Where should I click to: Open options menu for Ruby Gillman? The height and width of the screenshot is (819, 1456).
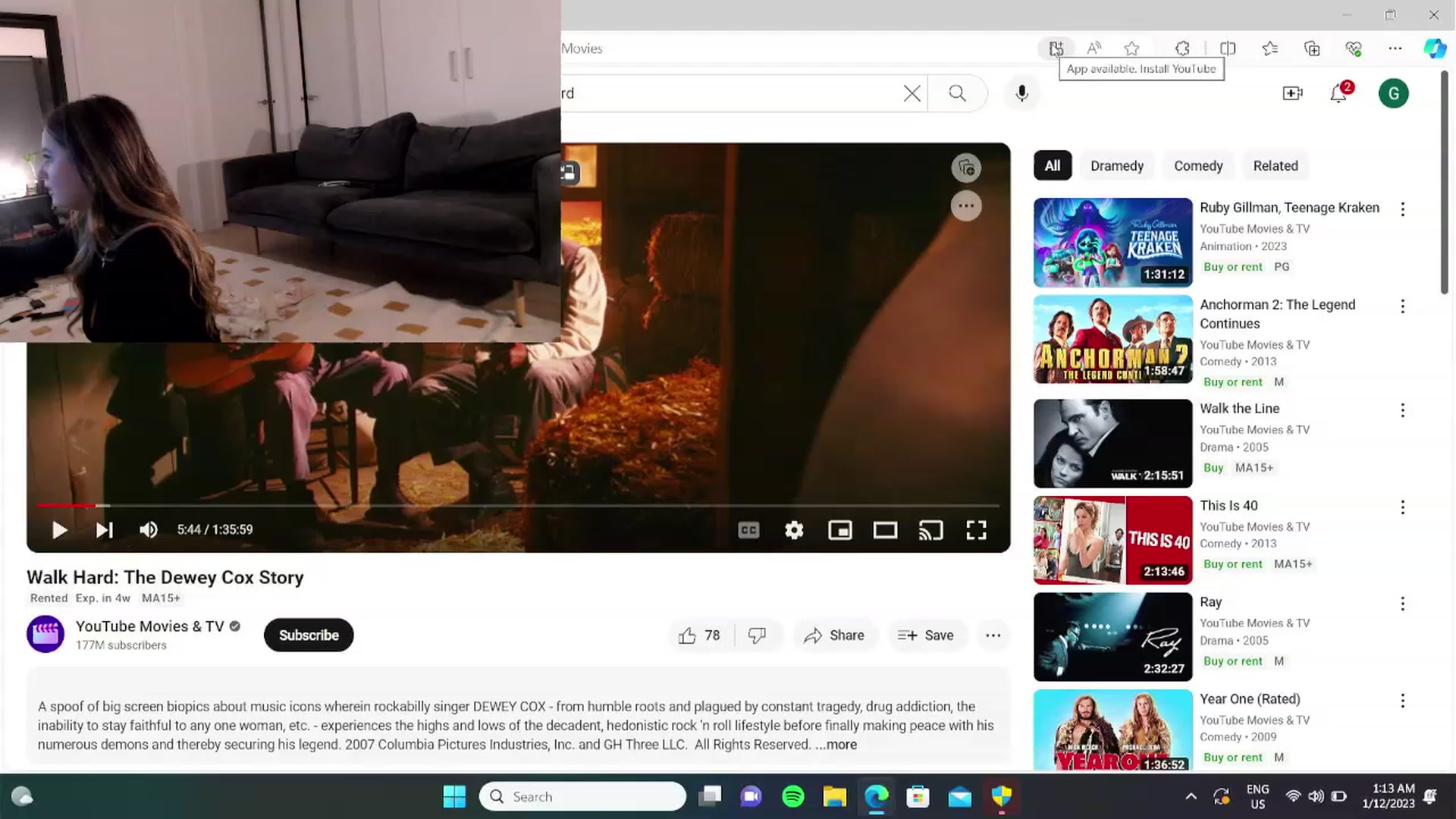coord(1402,209)
